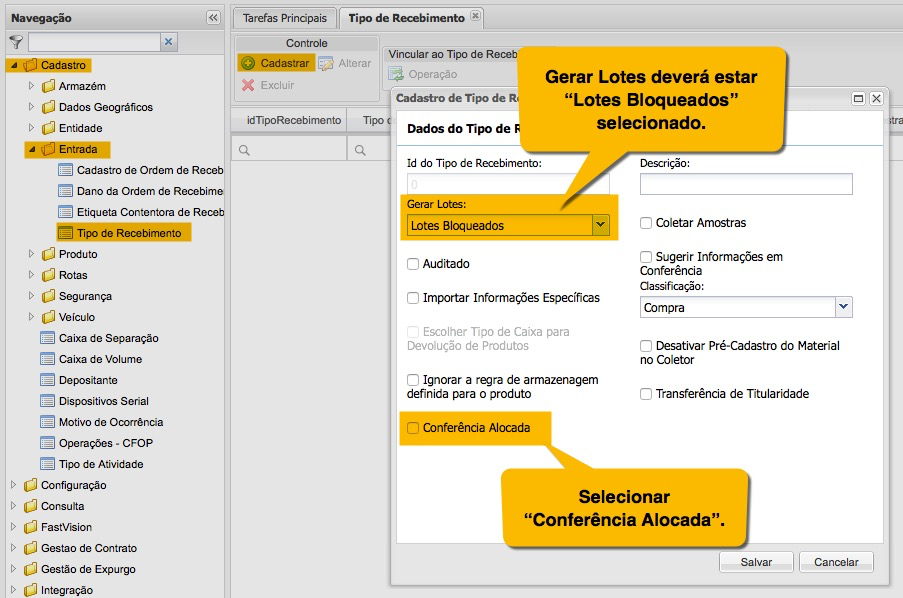The image size is (903, 598).
Task: Click the Veículo folder icon
Action: (x=48, y=317)
